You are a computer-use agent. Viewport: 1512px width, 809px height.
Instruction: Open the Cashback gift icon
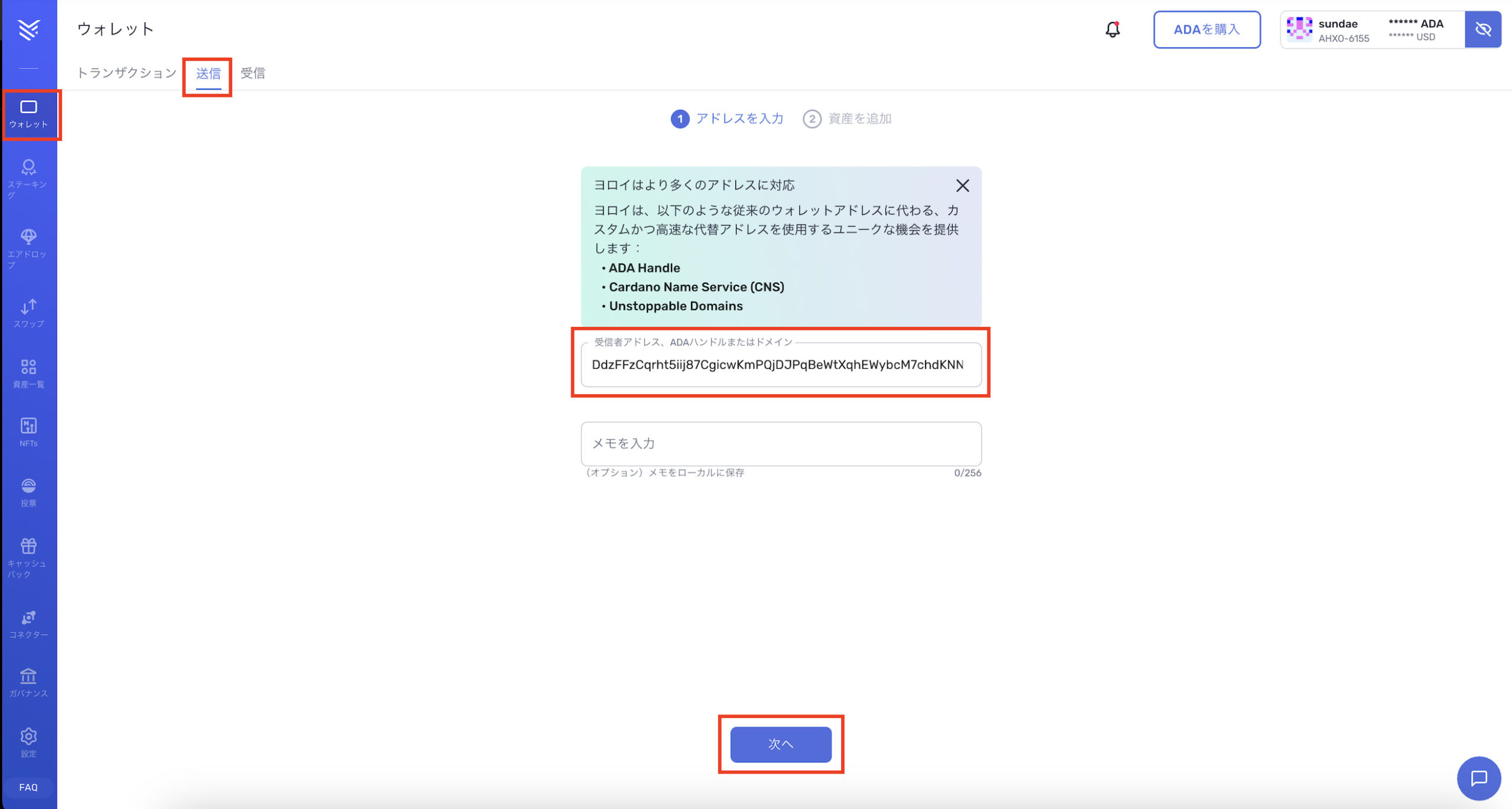(x=28, y=556)
